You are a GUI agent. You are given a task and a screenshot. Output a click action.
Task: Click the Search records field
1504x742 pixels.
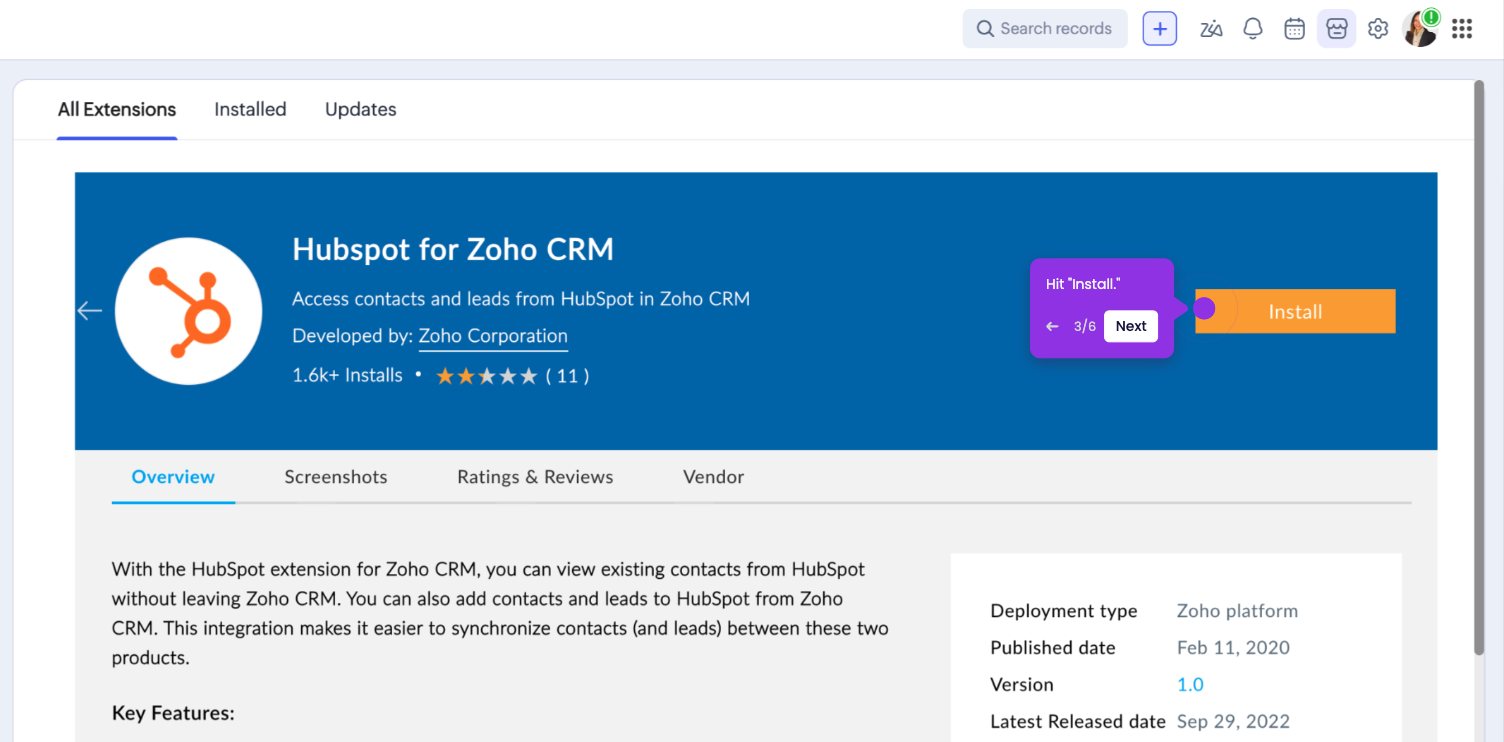click(1045, 29)
